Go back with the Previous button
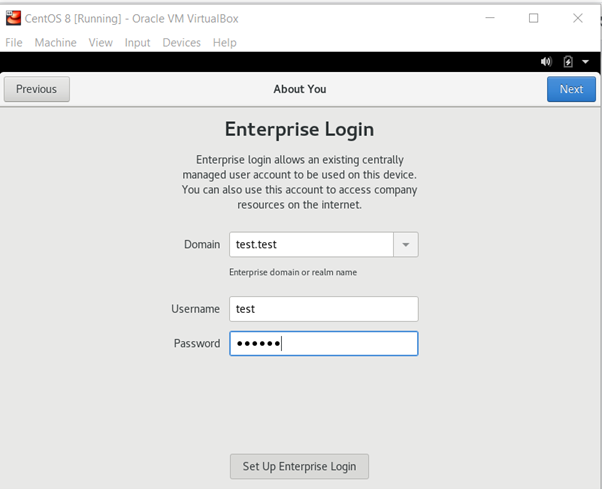This screenshot has height=489, width=602. click(x=37, y=89)
